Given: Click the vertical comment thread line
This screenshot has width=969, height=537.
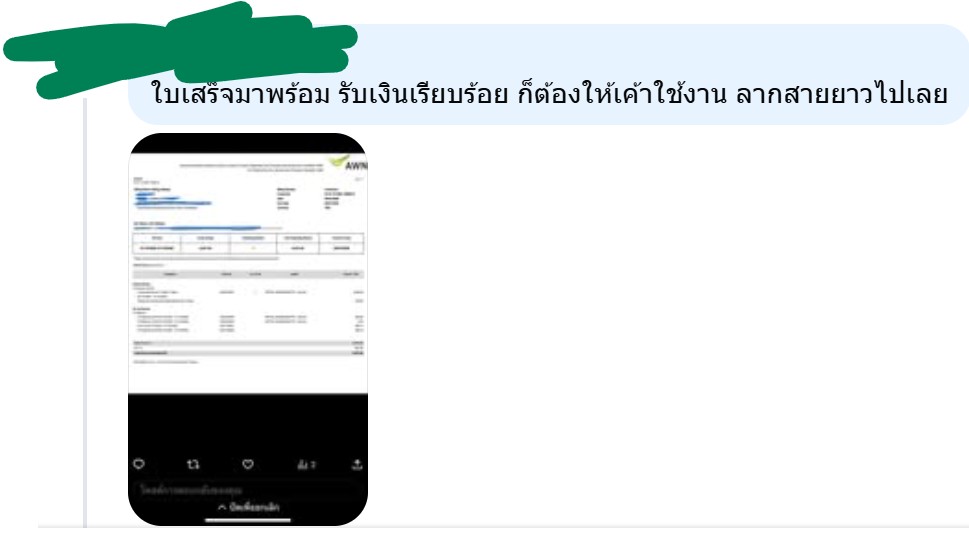Looking at the screenshot, I should click(85, 312).
